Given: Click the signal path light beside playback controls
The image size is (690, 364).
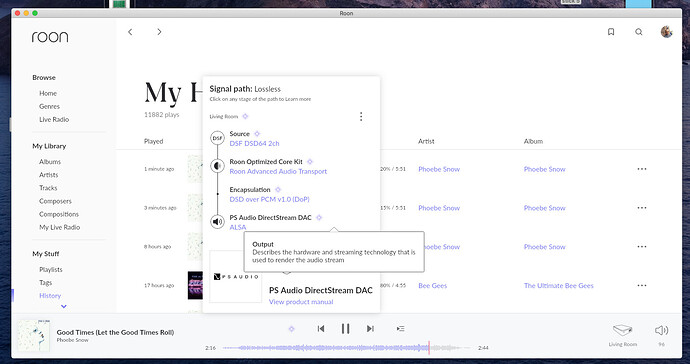Looking at the screenshot, I should pyautogui.click(x=291, y=329).
